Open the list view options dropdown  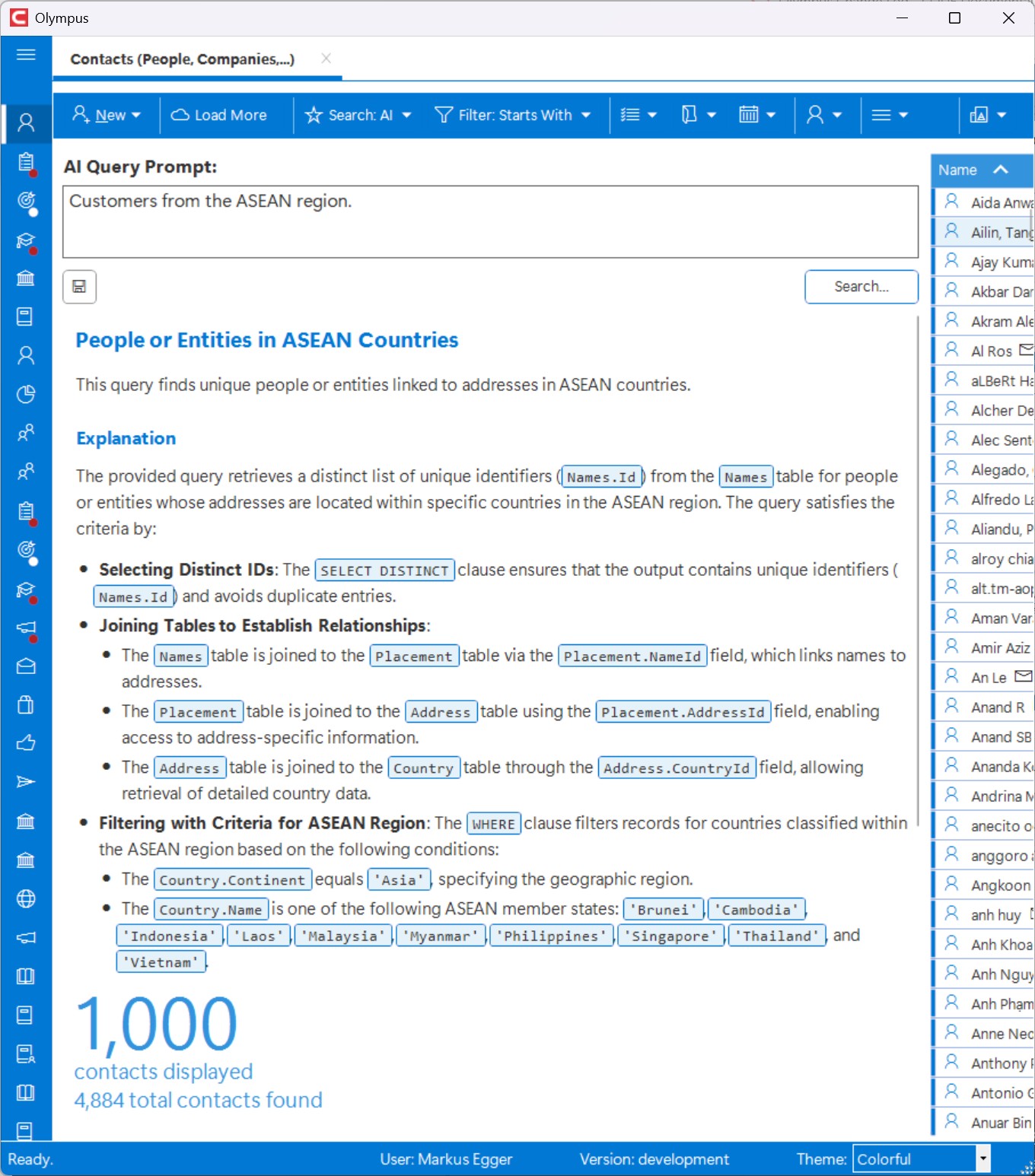(638, 115)
